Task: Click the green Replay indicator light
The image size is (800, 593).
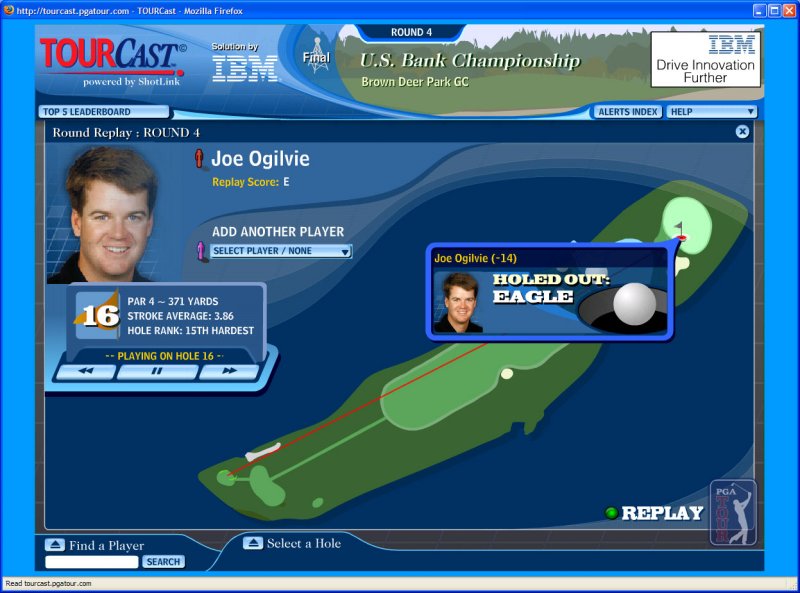Action: tap(611, 513)
